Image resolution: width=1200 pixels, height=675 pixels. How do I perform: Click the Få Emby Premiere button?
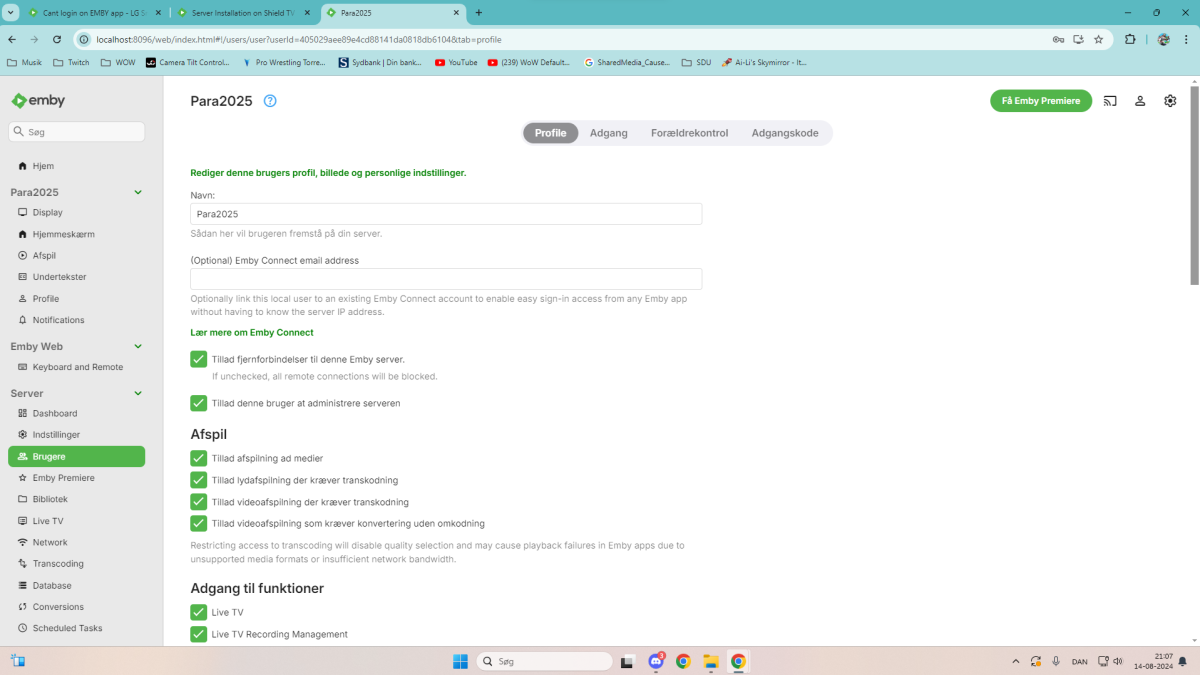(x=1040, y=100)
